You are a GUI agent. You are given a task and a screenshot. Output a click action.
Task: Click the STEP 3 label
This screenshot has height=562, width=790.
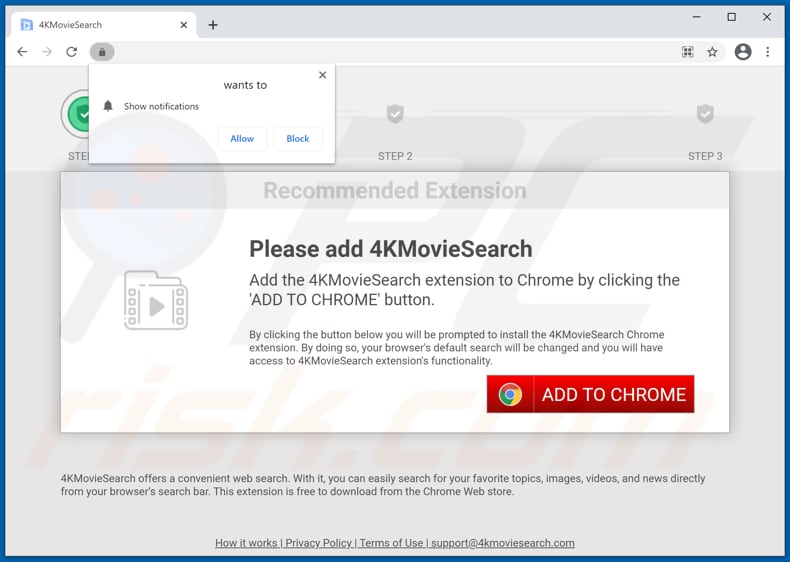(705, 156)
